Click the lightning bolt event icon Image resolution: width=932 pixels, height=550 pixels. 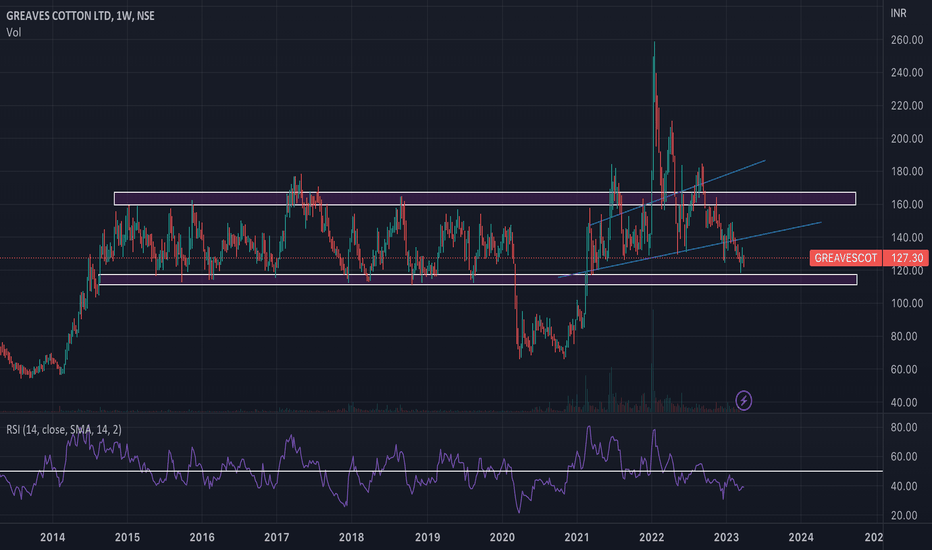click(x=744, y=401)
